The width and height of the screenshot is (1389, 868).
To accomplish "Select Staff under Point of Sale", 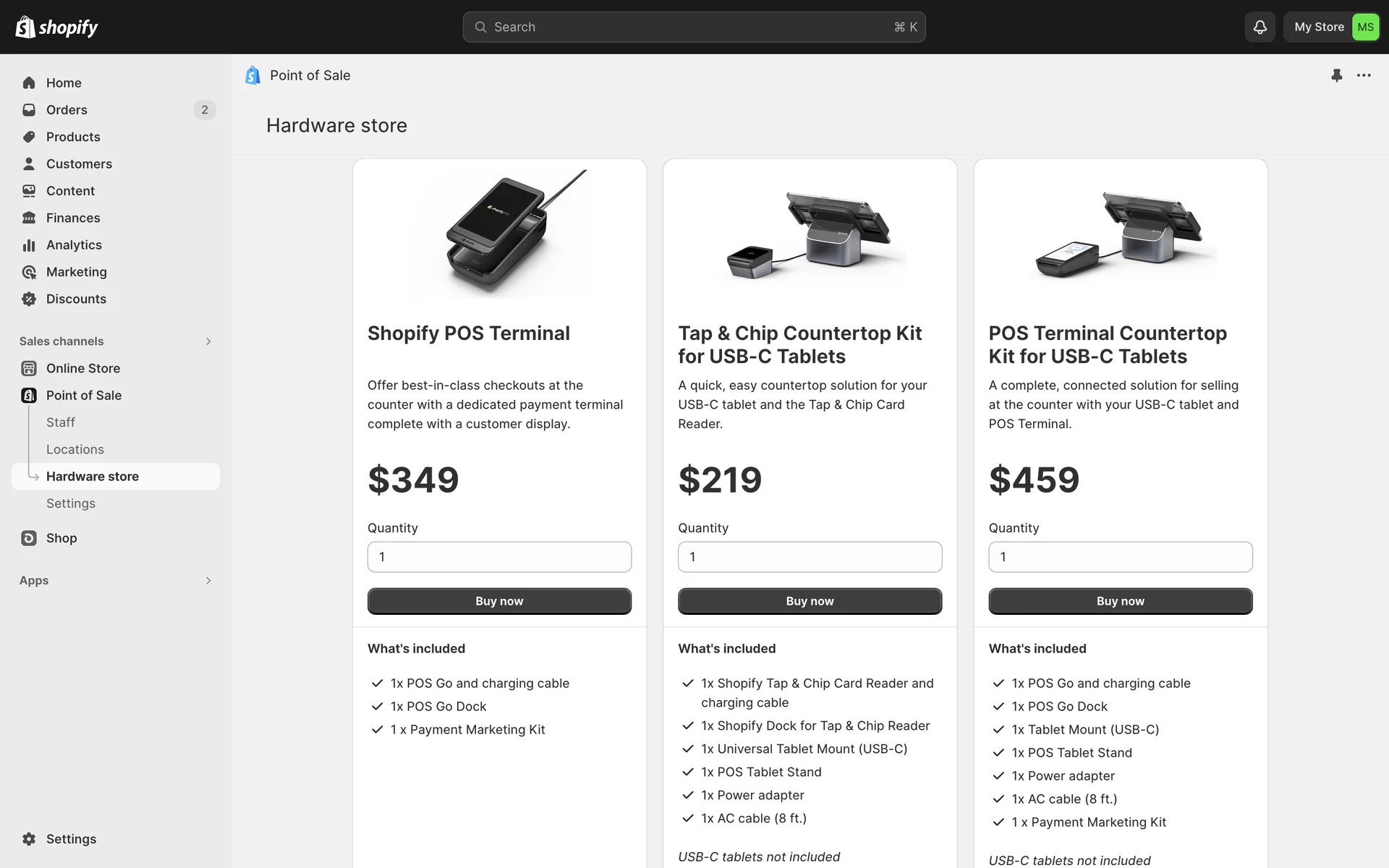I will click(x=61, y=422).
